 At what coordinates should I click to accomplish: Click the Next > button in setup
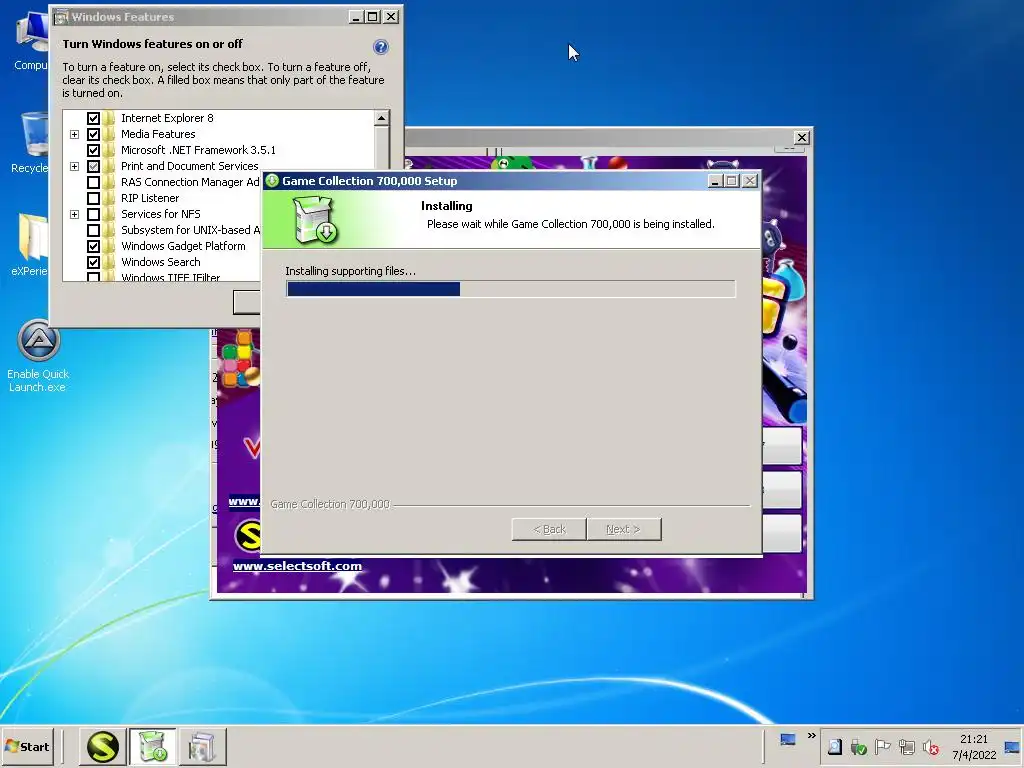point(624,529)
